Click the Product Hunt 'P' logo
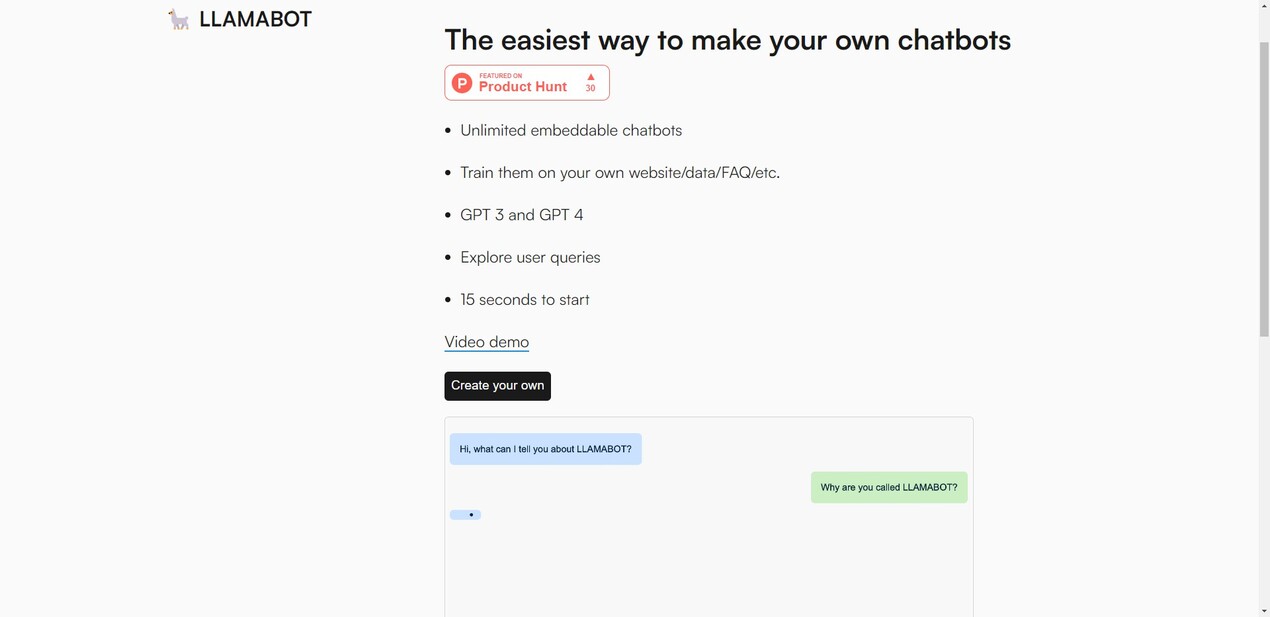This screenshot has height=617, width=1270. pos(462,83)
